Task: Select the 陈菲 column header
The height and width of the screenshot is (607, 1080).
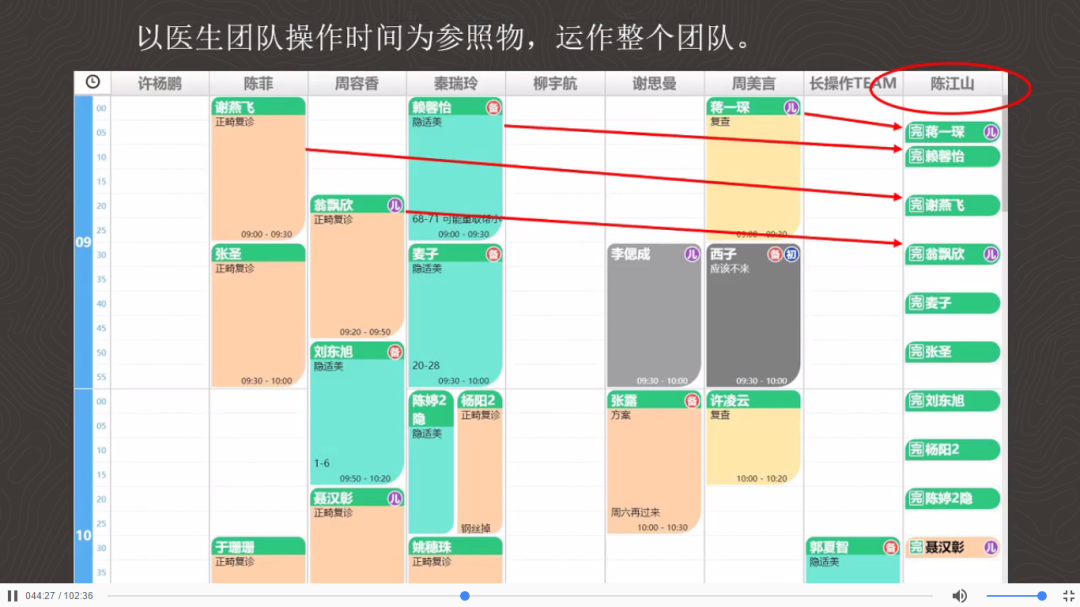Action: point(258,83)
